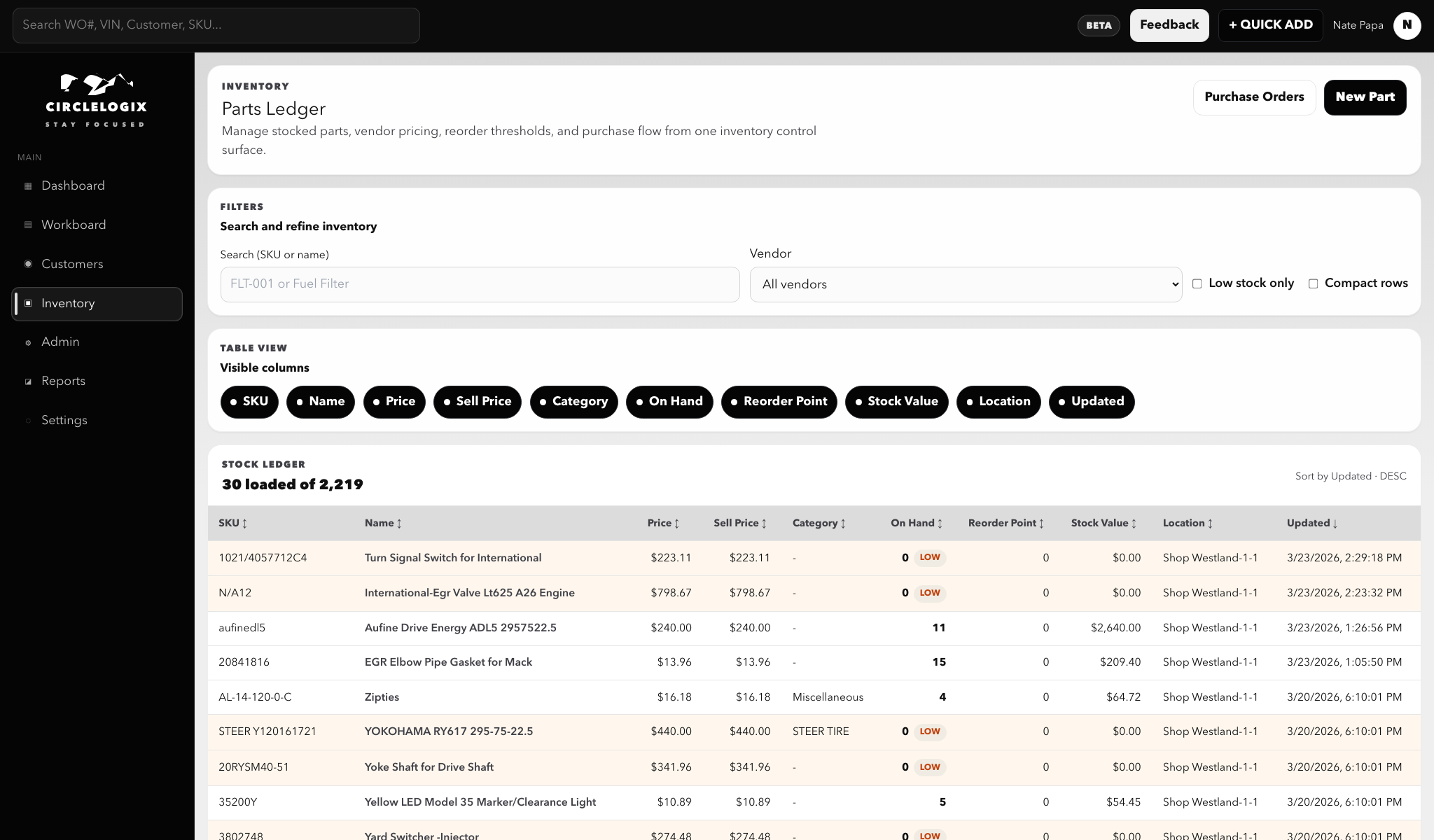The height and width of the screenshot is (840, 1434).
Task: Check the Compact rows option
Action: point(1313,283)
